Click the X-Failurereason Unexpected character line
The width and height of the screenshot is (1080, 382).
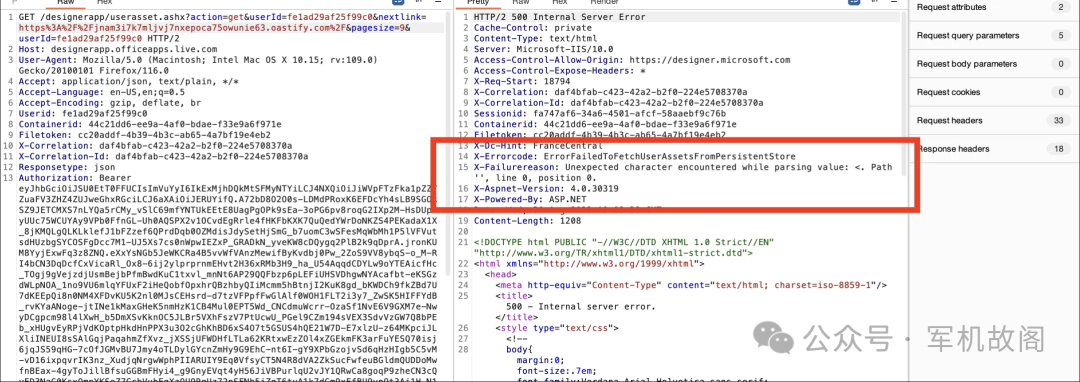(683, 172)
